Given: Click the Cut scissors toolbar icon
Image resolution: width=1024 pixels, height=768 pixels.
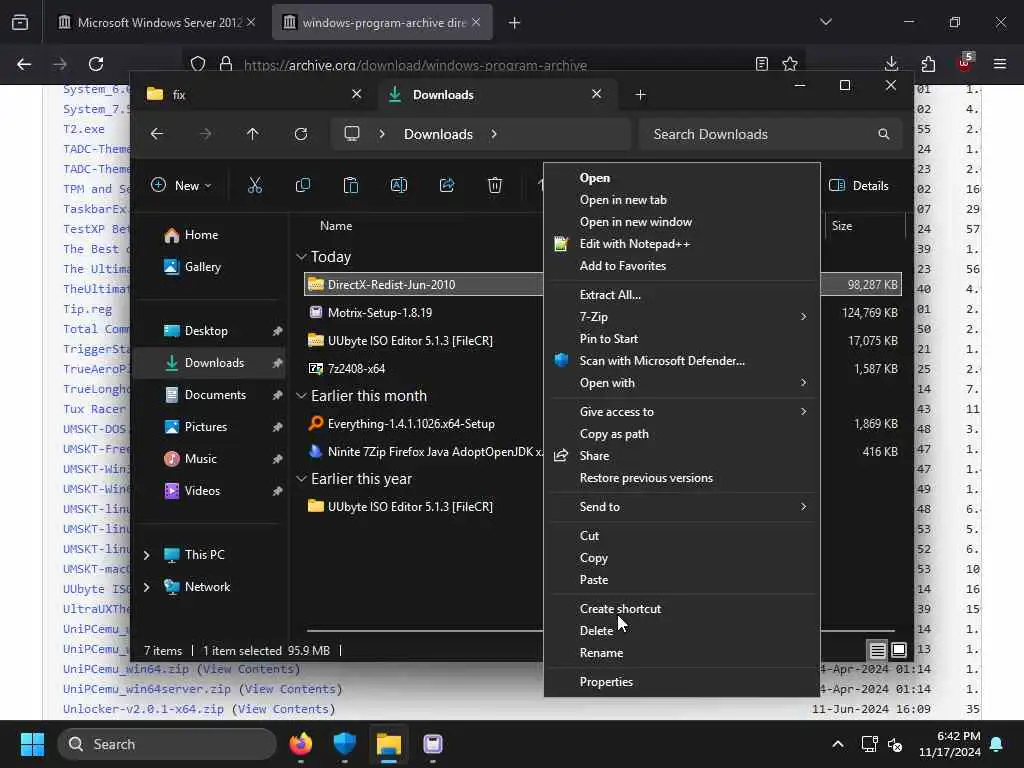Looking at the screenshot, I should point(255,185).
